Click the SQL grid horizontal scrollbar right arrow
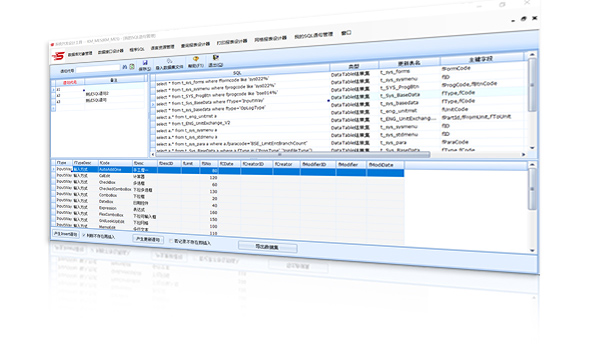This screenshot has width=600, height=360. (x=523, y=155)
